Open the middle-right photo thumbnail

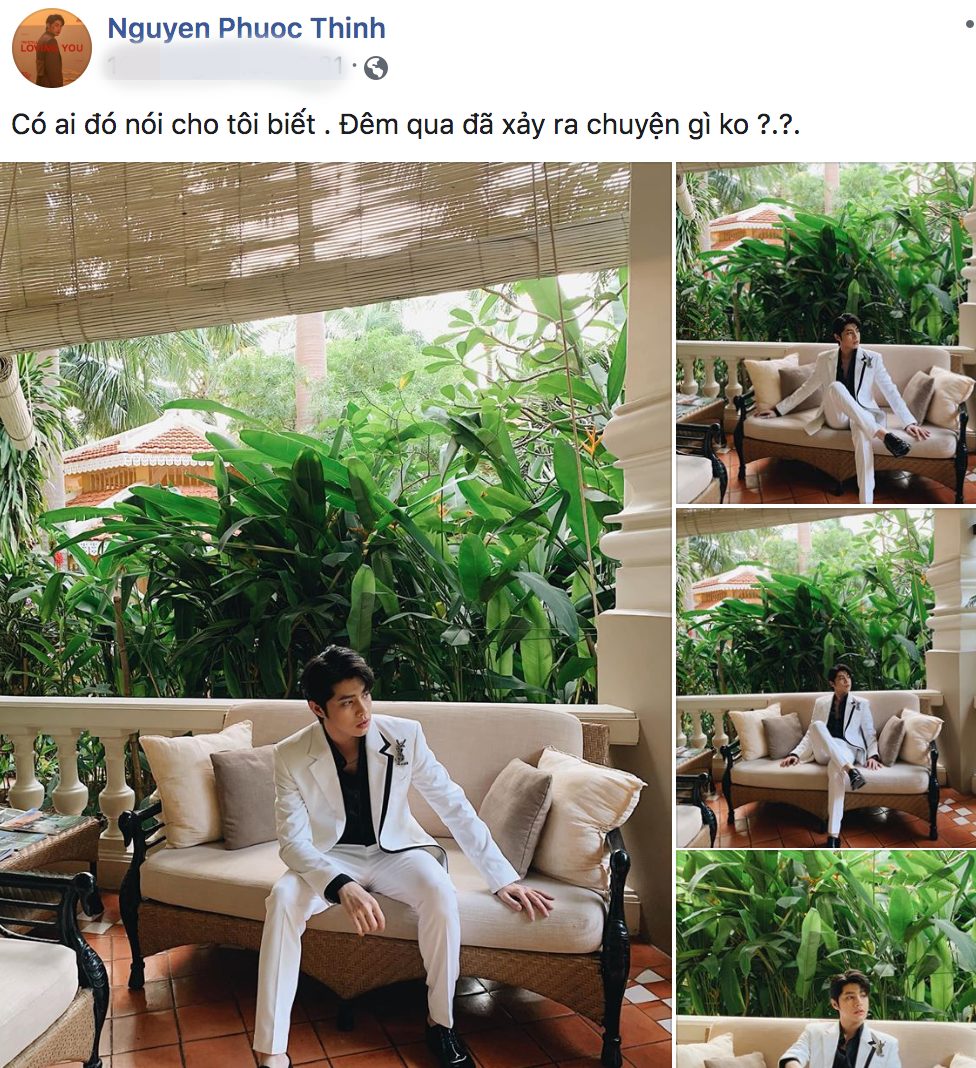826,678
